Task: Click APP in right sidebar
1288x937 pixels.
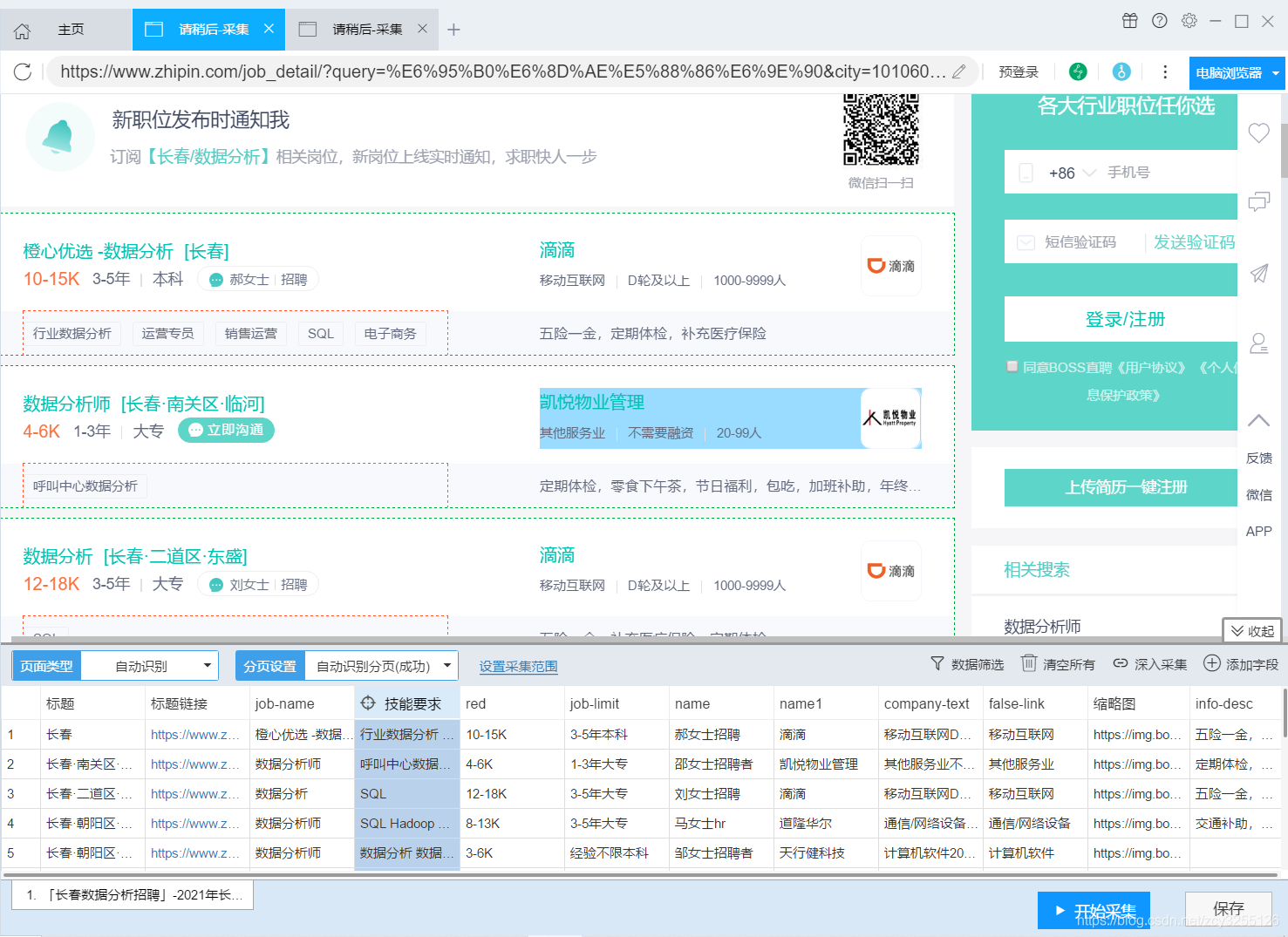Action: click(1259, 531)
